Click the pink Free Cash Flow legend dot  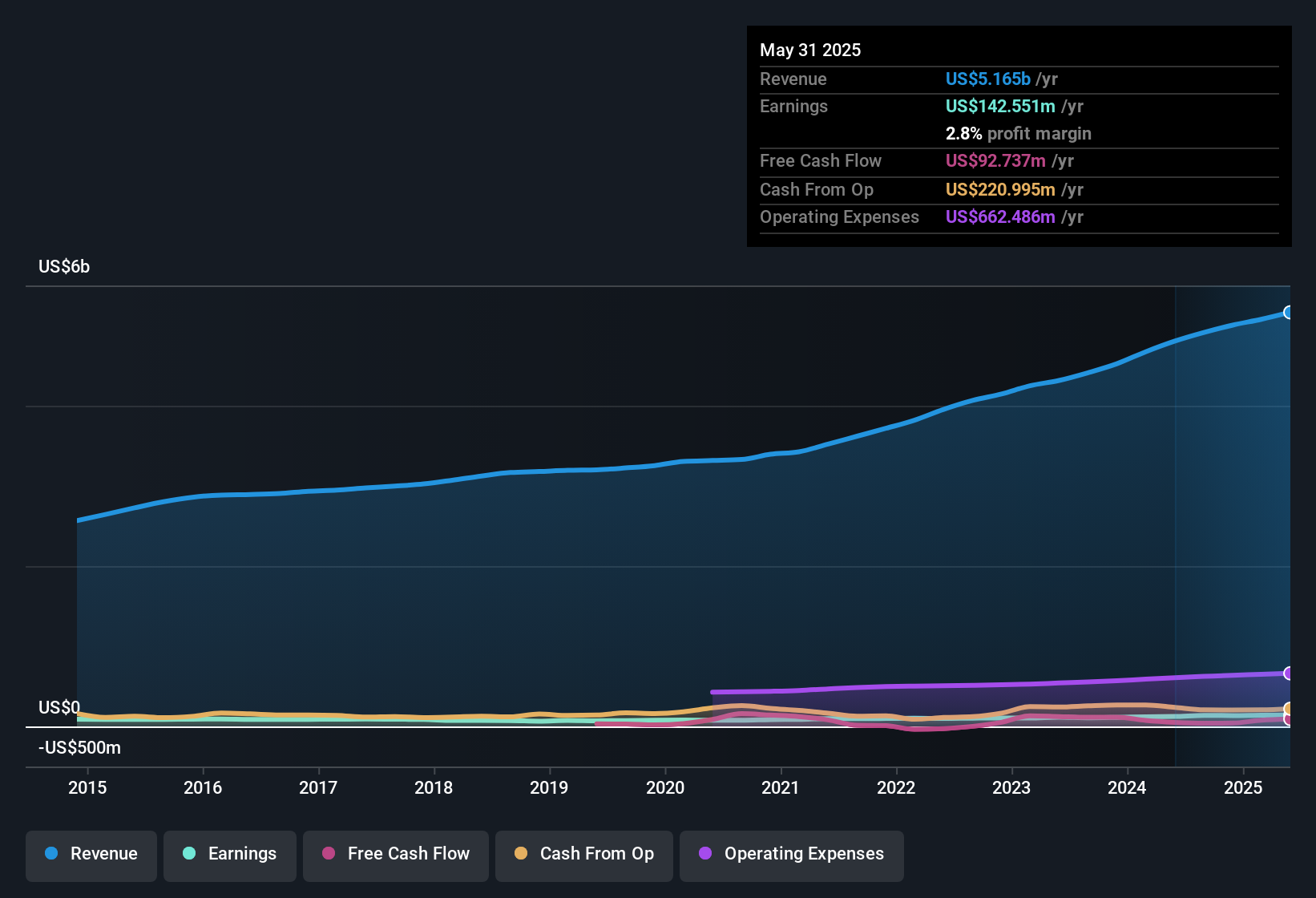click(329, 853)
